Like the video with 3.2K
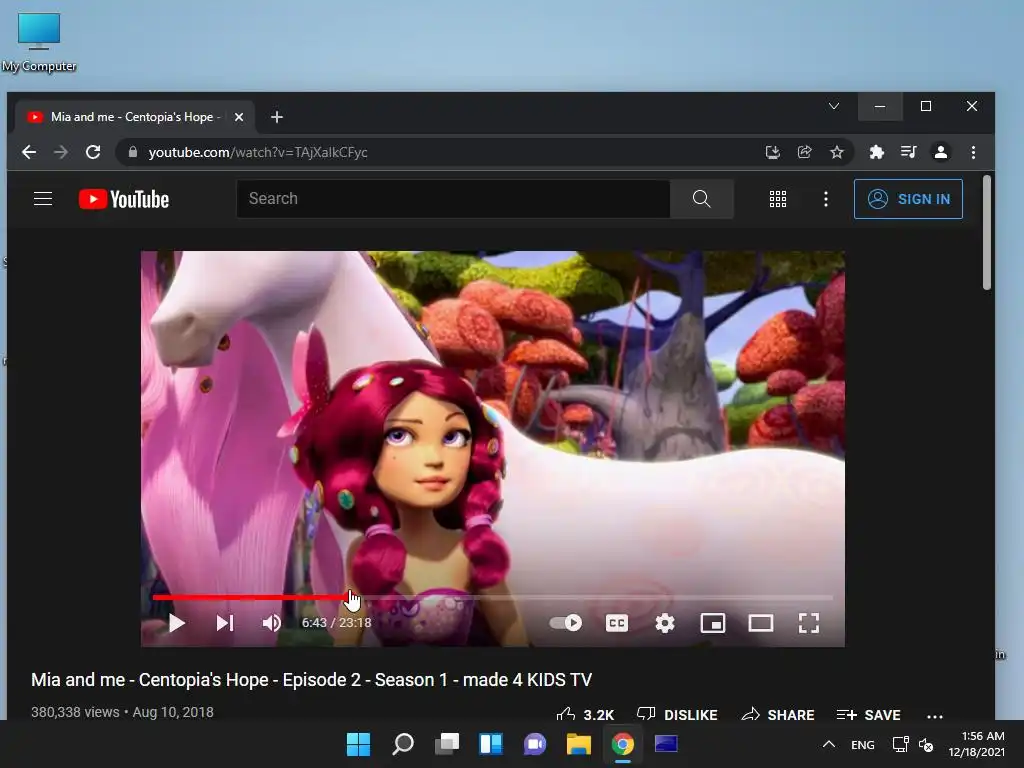This screenshot has width=1024, height=768. point(585,714)
